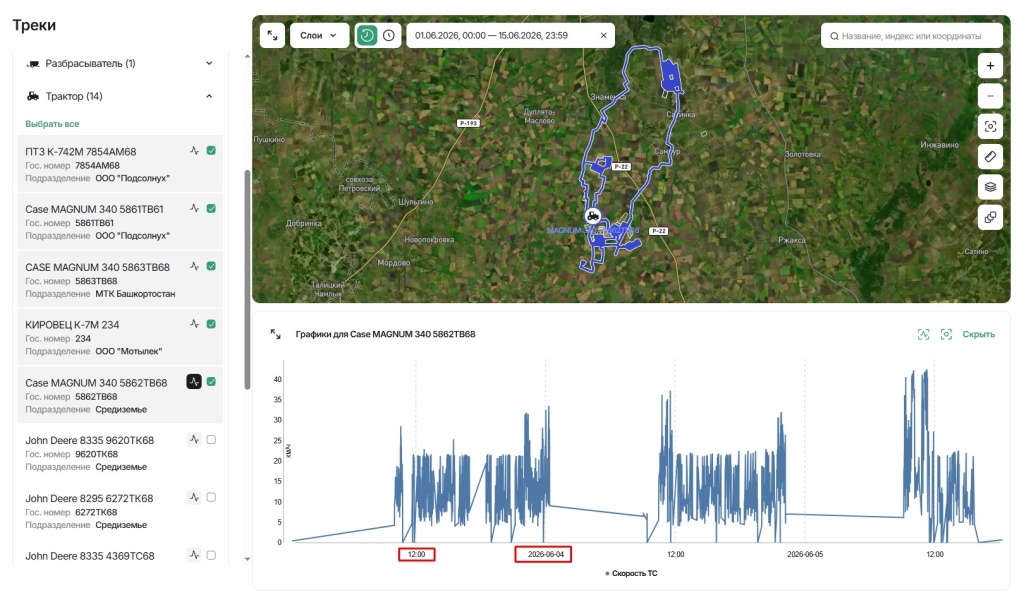Click Скрыть to hide graphs
Image resolution: width=1024 pixels, height=600 pixels.
[x=978, y=334]
